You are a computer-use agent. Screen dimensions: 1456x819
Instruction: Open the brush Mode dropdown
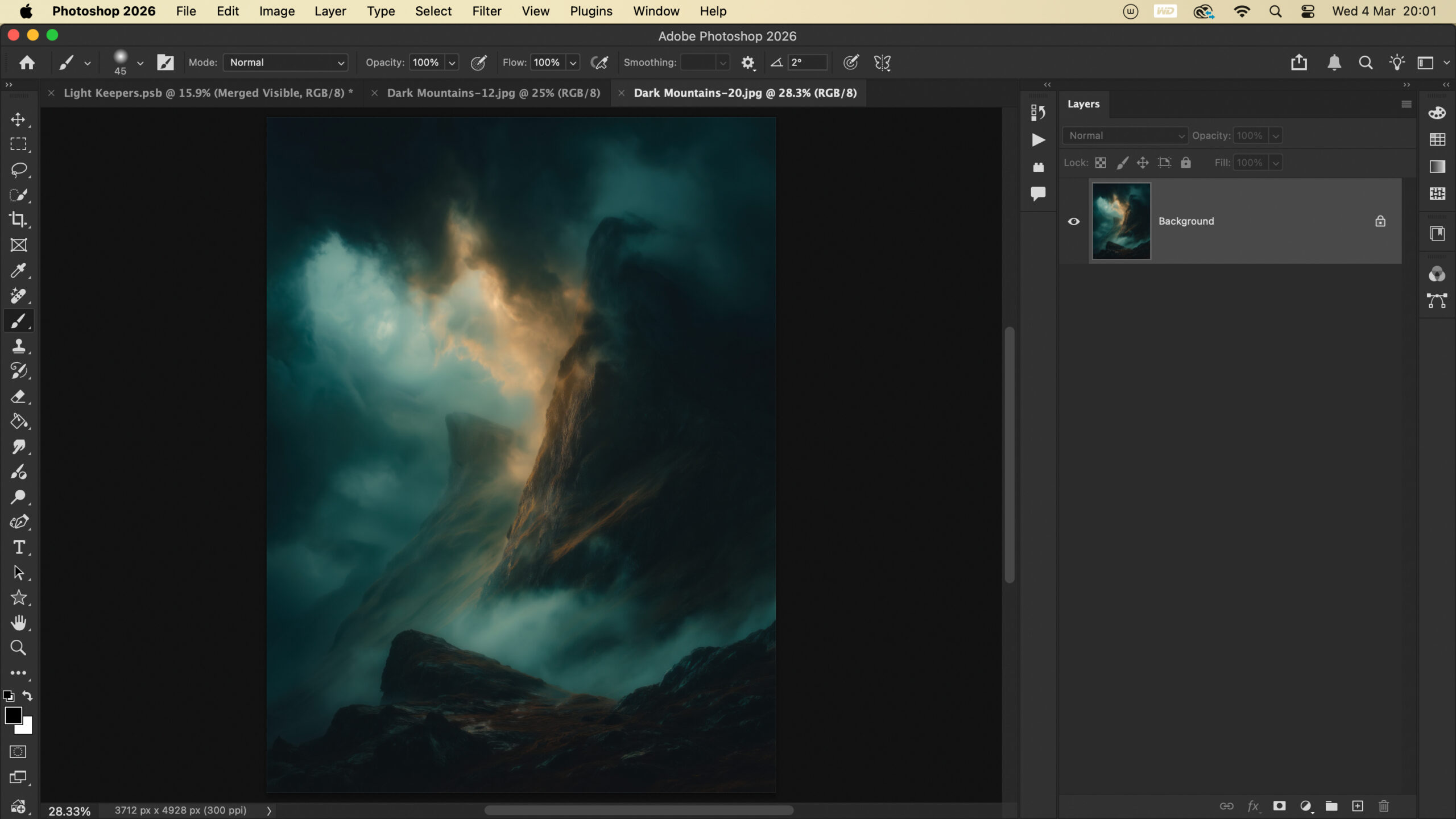coord(286,63)
